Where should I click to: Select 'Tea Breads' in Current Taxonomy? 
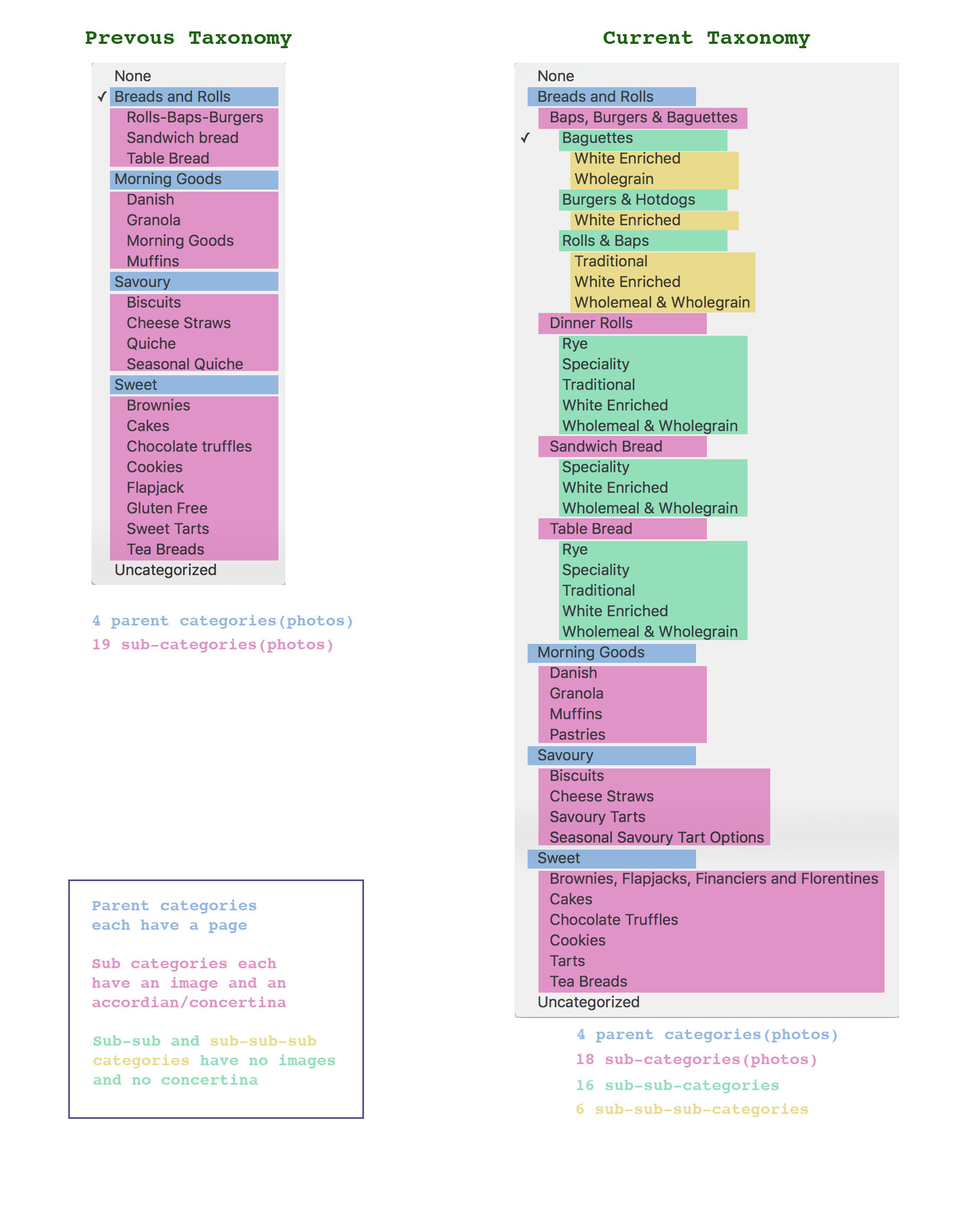[x=588, y=981]
